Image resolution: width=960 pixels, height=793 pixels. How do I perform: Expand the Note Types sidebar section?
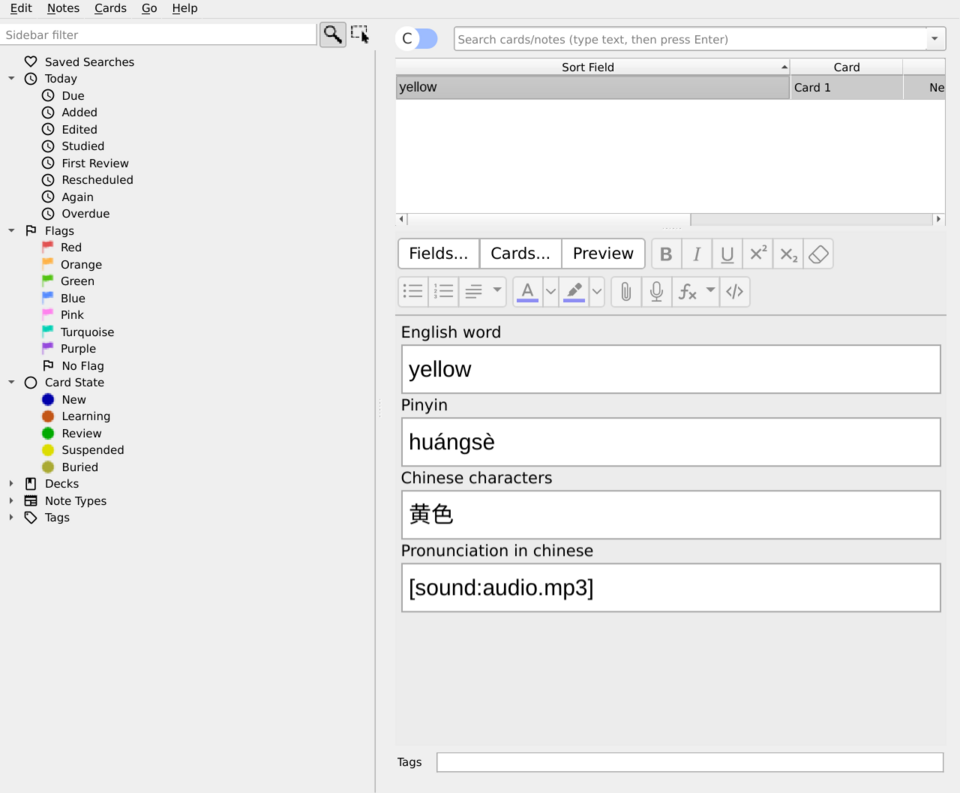coord(11,500)
